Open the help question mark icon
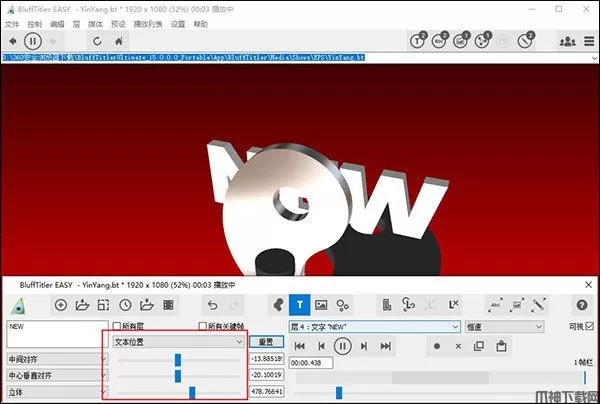Viewport: 600px width, 404px height. [582, 304]
